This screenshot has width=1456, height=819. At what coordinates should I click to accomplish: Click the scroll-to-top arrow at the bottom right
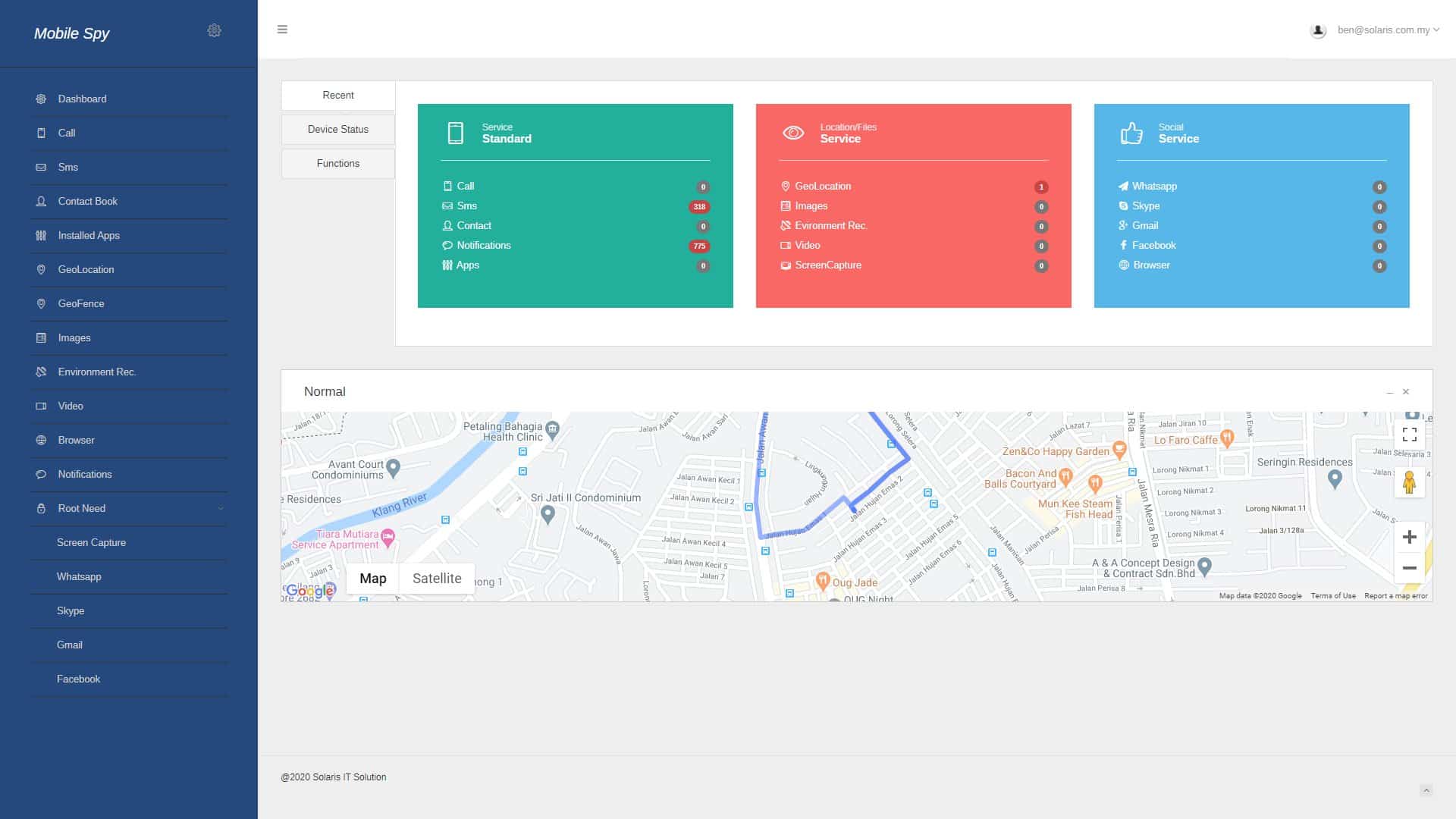[x=1426, y=790]
